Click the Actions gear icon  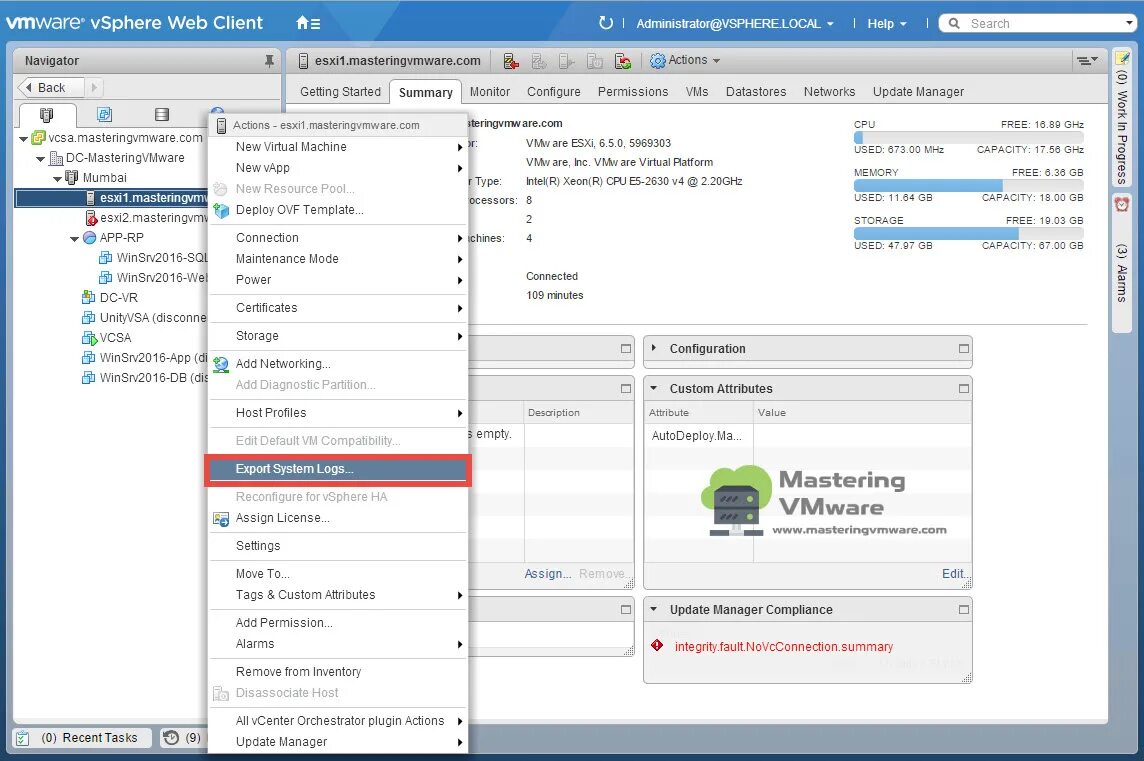[657, 61]
